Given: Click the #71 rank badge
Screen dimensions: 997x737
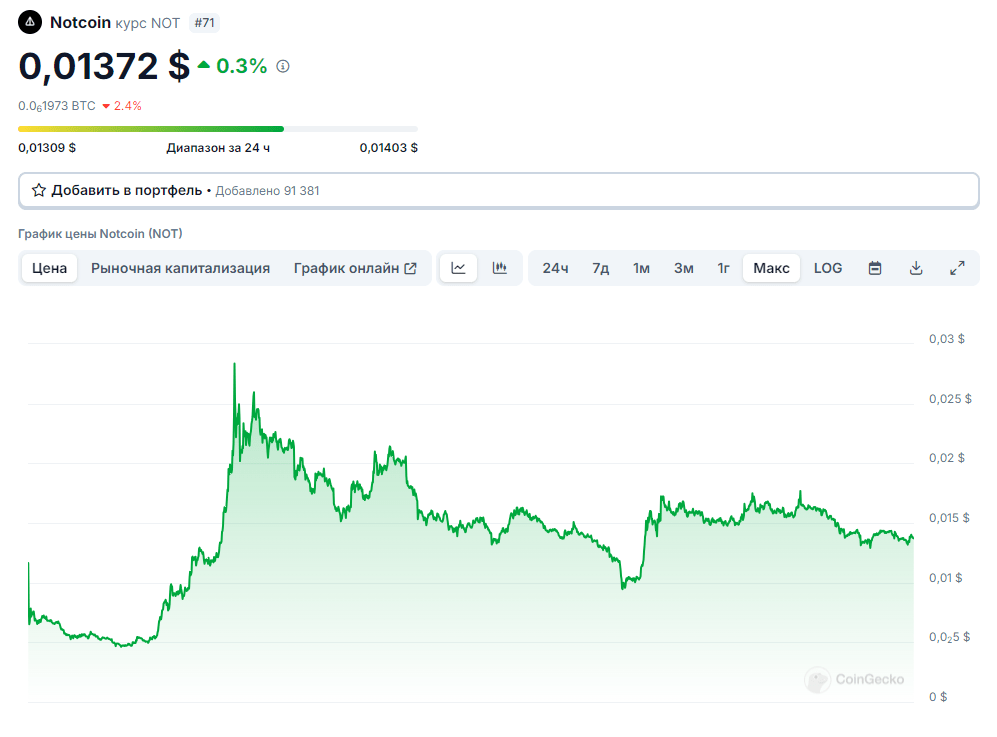Looking at the screenshot, I should pyautogui.click(x=204, y=23).
